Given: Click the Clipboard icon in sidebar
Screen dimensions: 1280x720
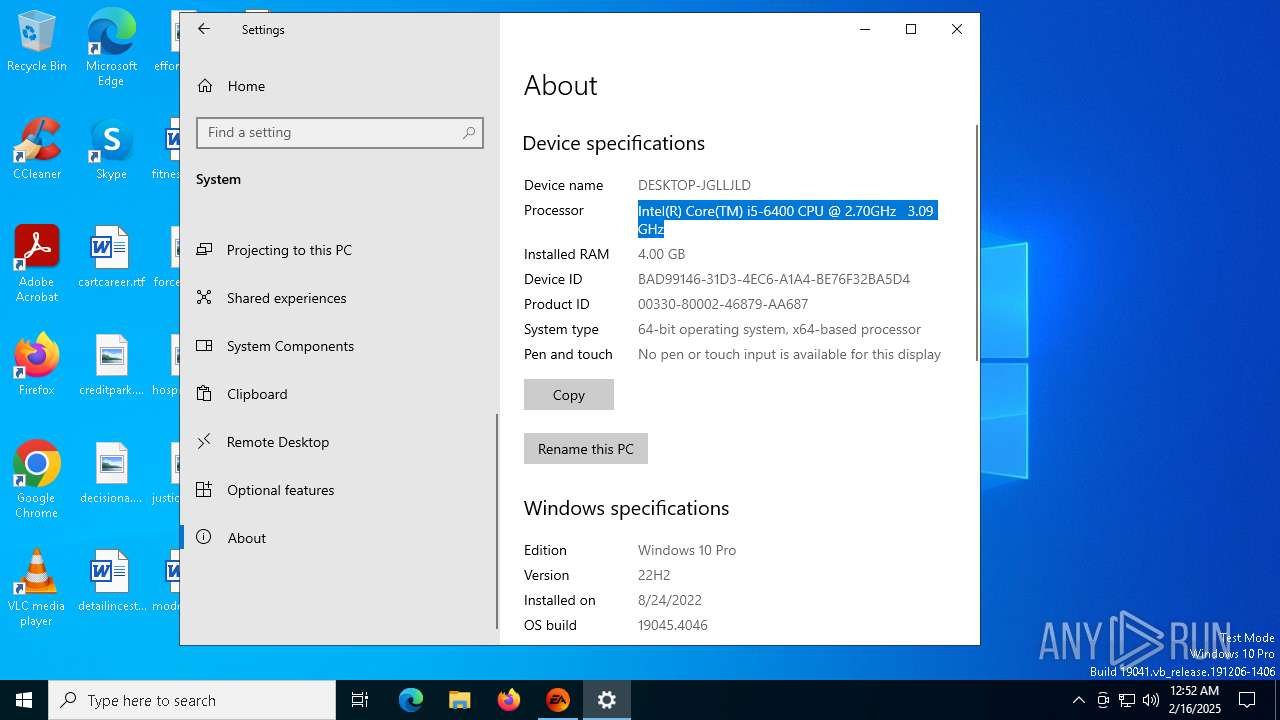Looking at the screenshot, I should pos(204,394).
